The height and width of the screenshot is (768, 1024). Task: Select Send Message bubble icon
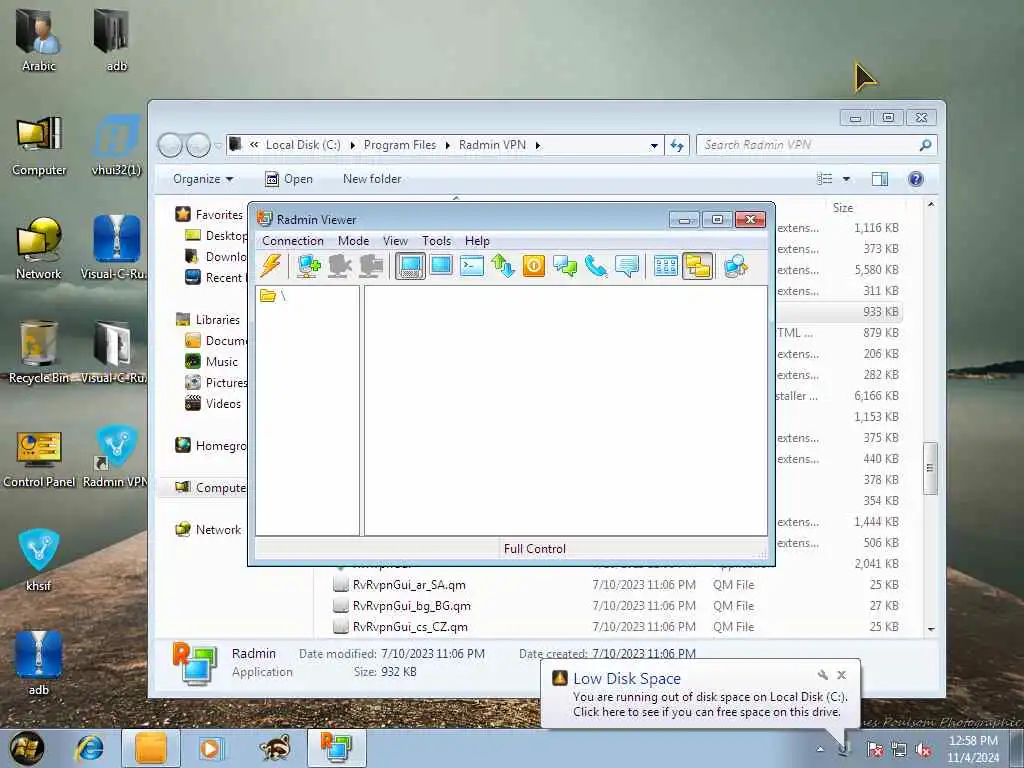click(627, 266)
